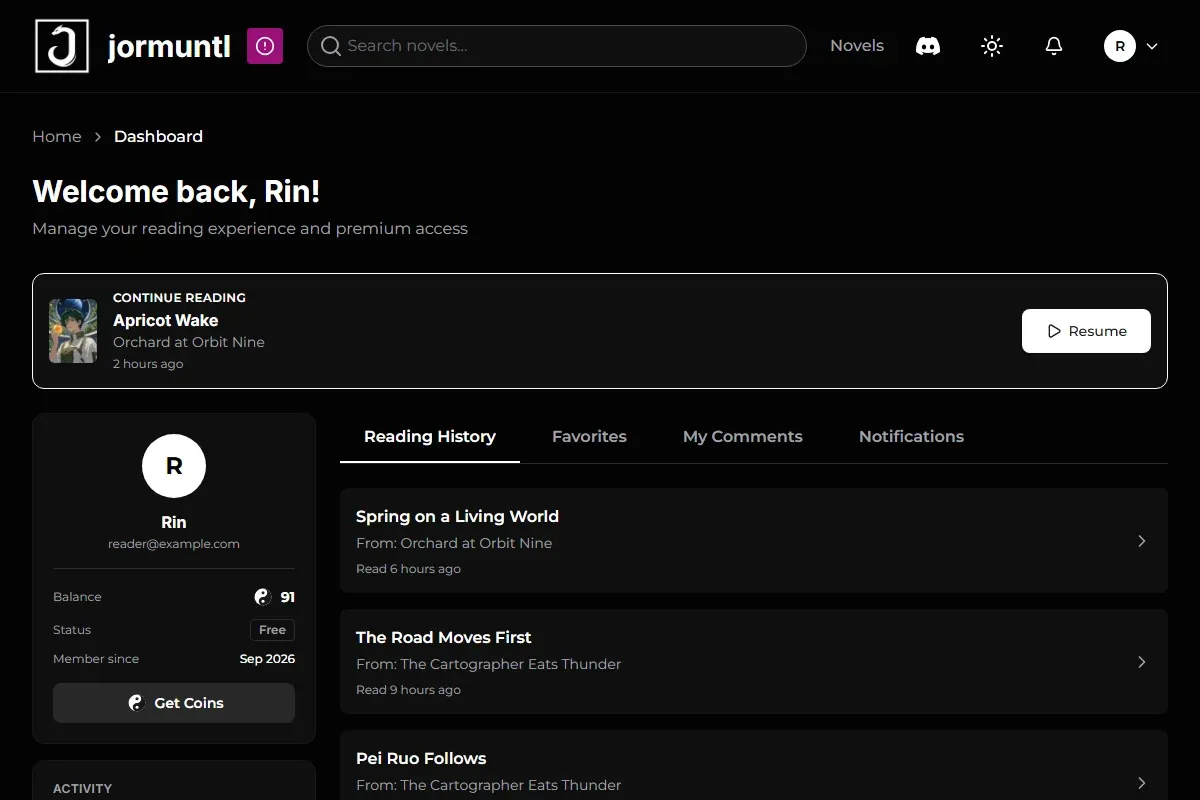The image size is (1200, 800).
Task: Click the large R profile avatar
Action: (174, 466)
